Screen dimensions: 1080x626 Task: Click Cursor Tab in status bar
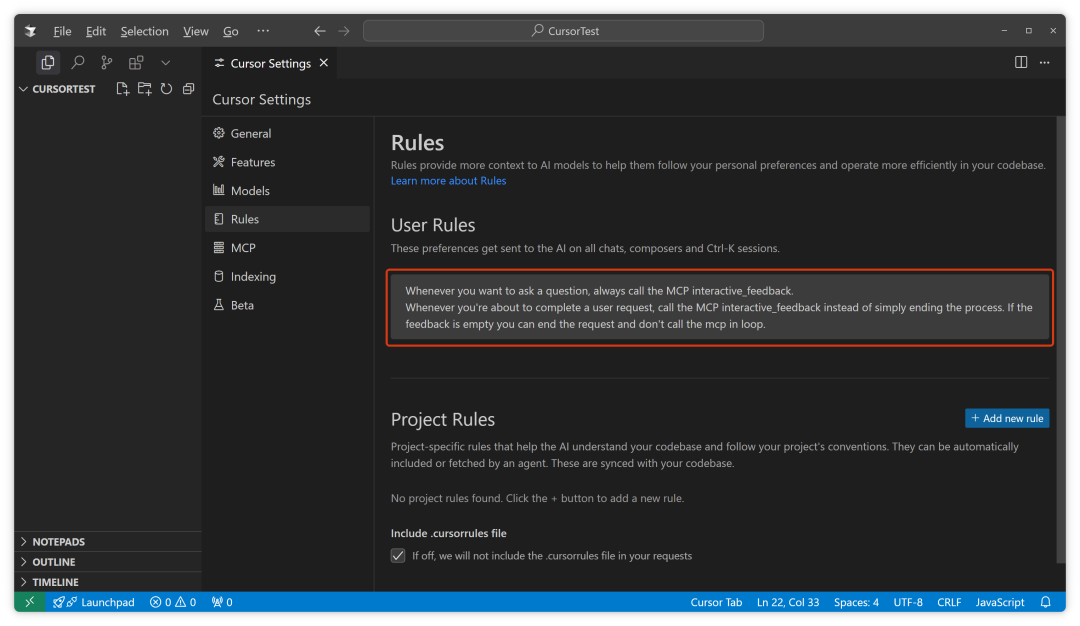(x=716, y=602)
